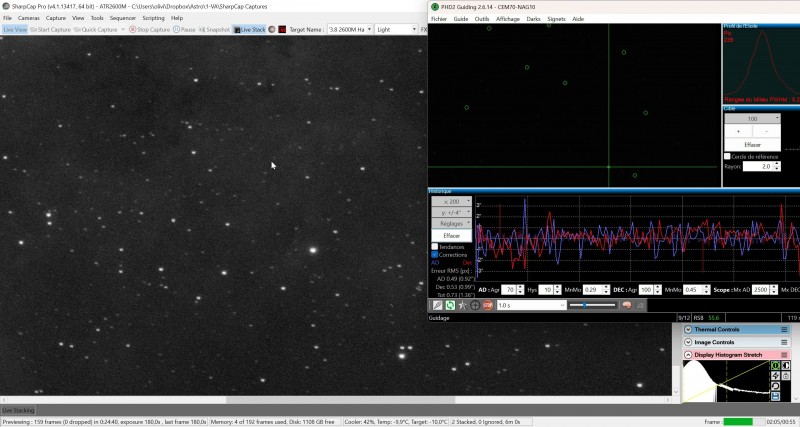Viewport: 800px width, 427px height.
Task: Click Display Histogram Stretch hamburger menu icon
Action: coord(784,355)
